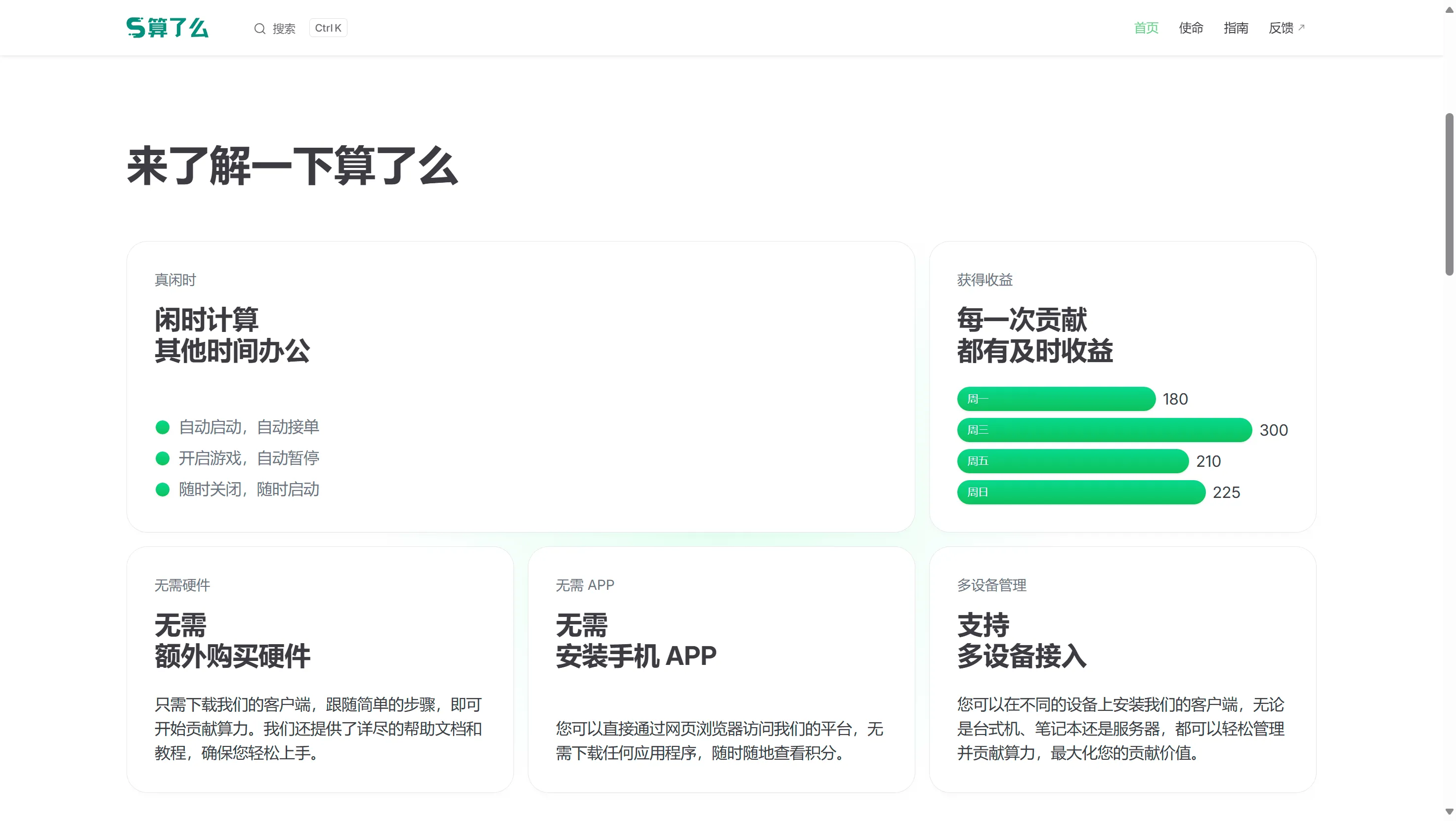Select 首页 in the navigation bar
Screen dimensions: 1456x821
coord(1146,28)
